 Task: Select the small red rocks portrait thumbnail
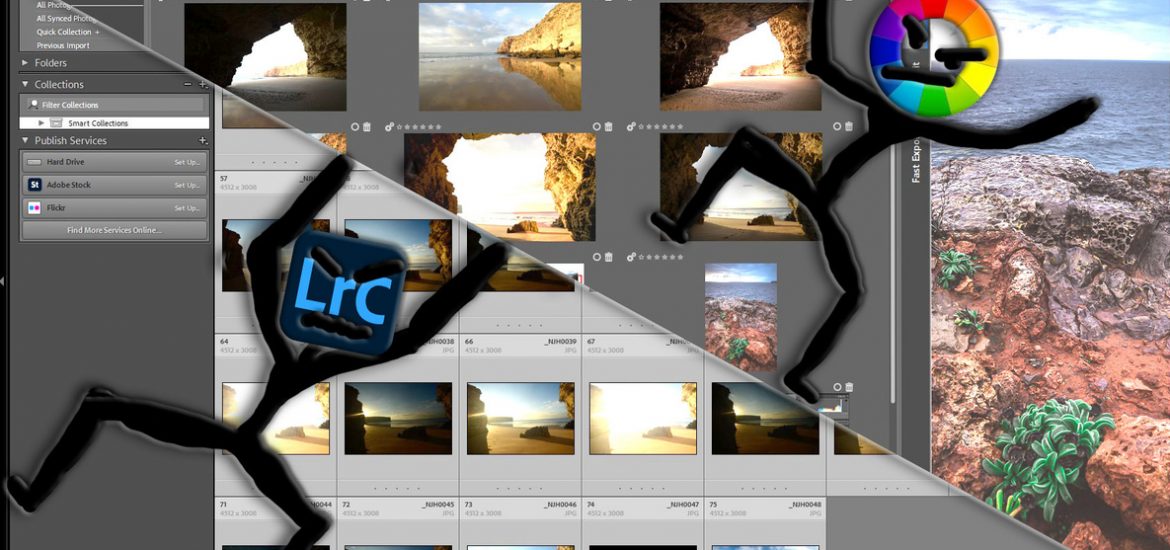[x=741, y=317]
